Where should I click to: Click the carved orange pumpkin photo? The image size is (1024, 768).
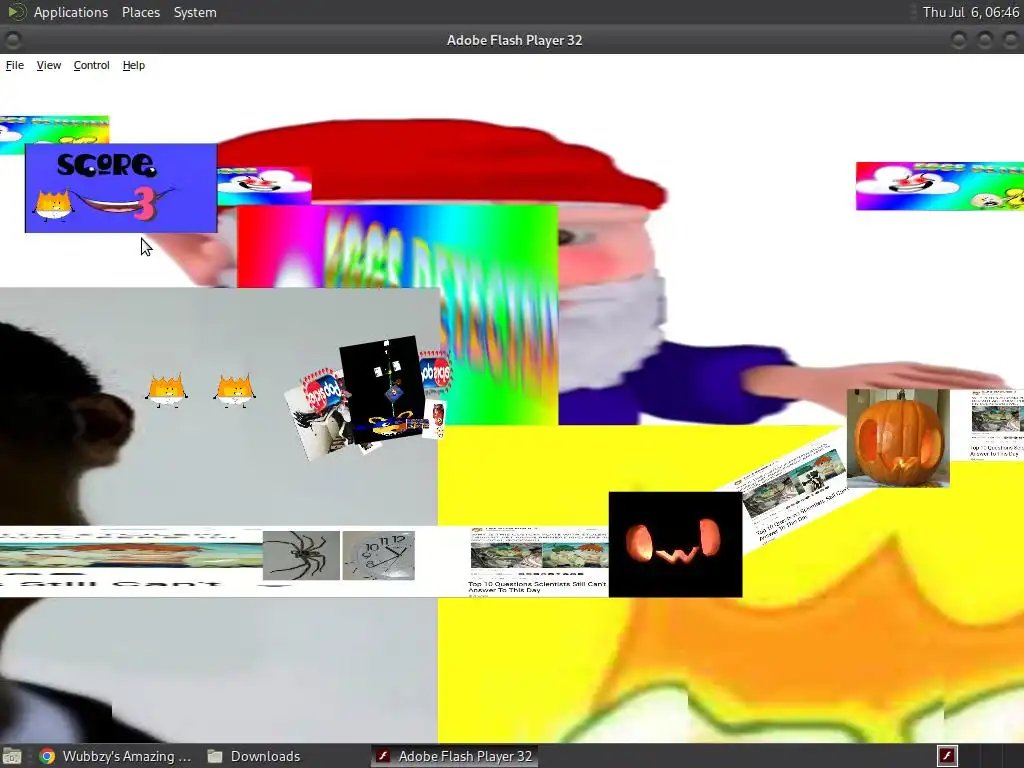click(x=898, y=438)
